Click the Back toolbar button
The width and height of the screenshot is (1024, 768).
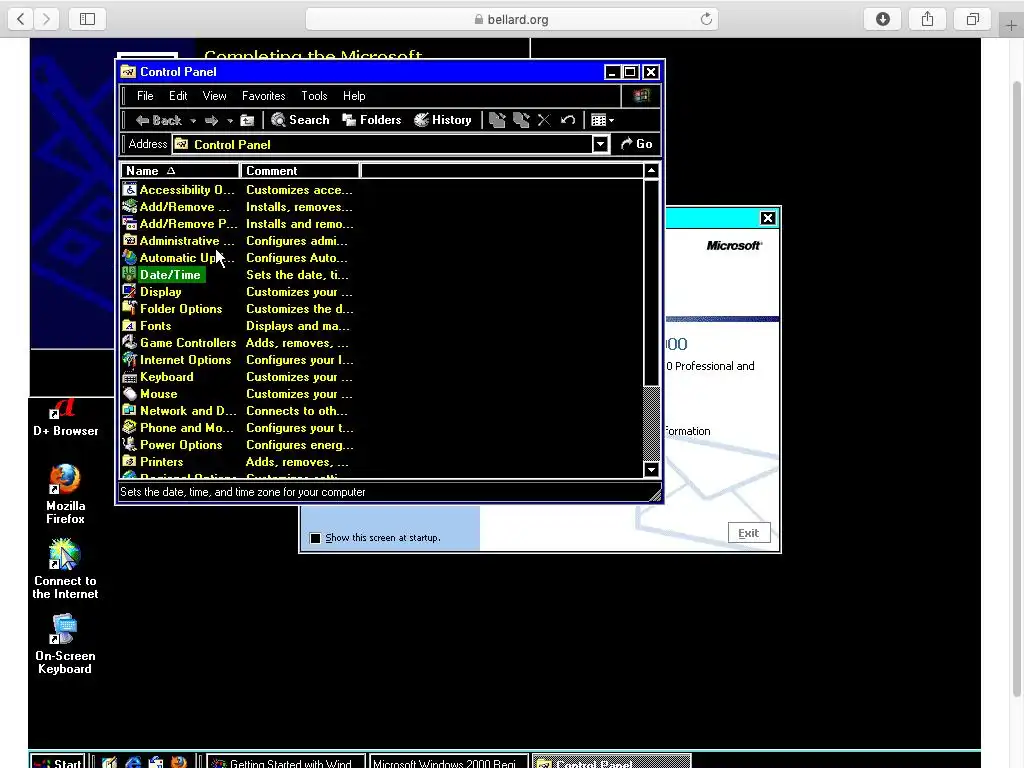(x=159, y=121)
